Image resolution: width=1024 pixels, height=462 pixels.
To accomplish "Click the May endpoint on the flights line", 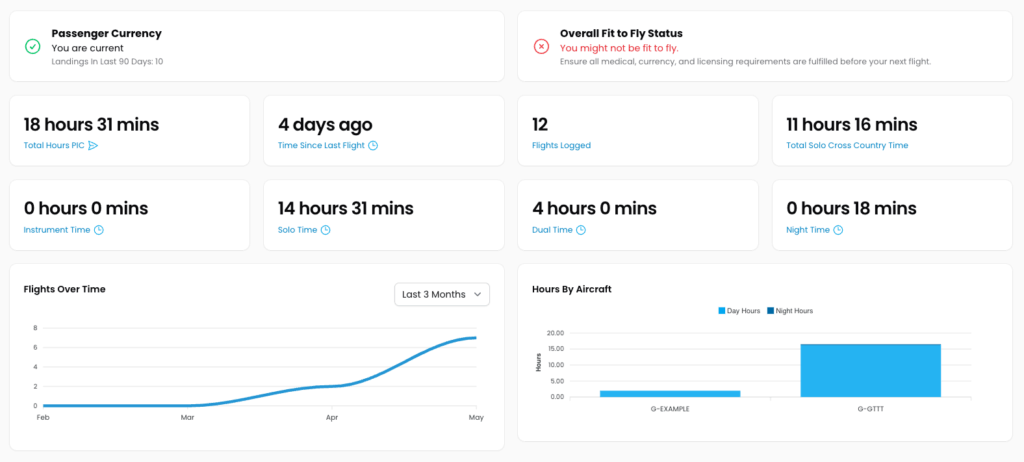I will coord(474,338).
